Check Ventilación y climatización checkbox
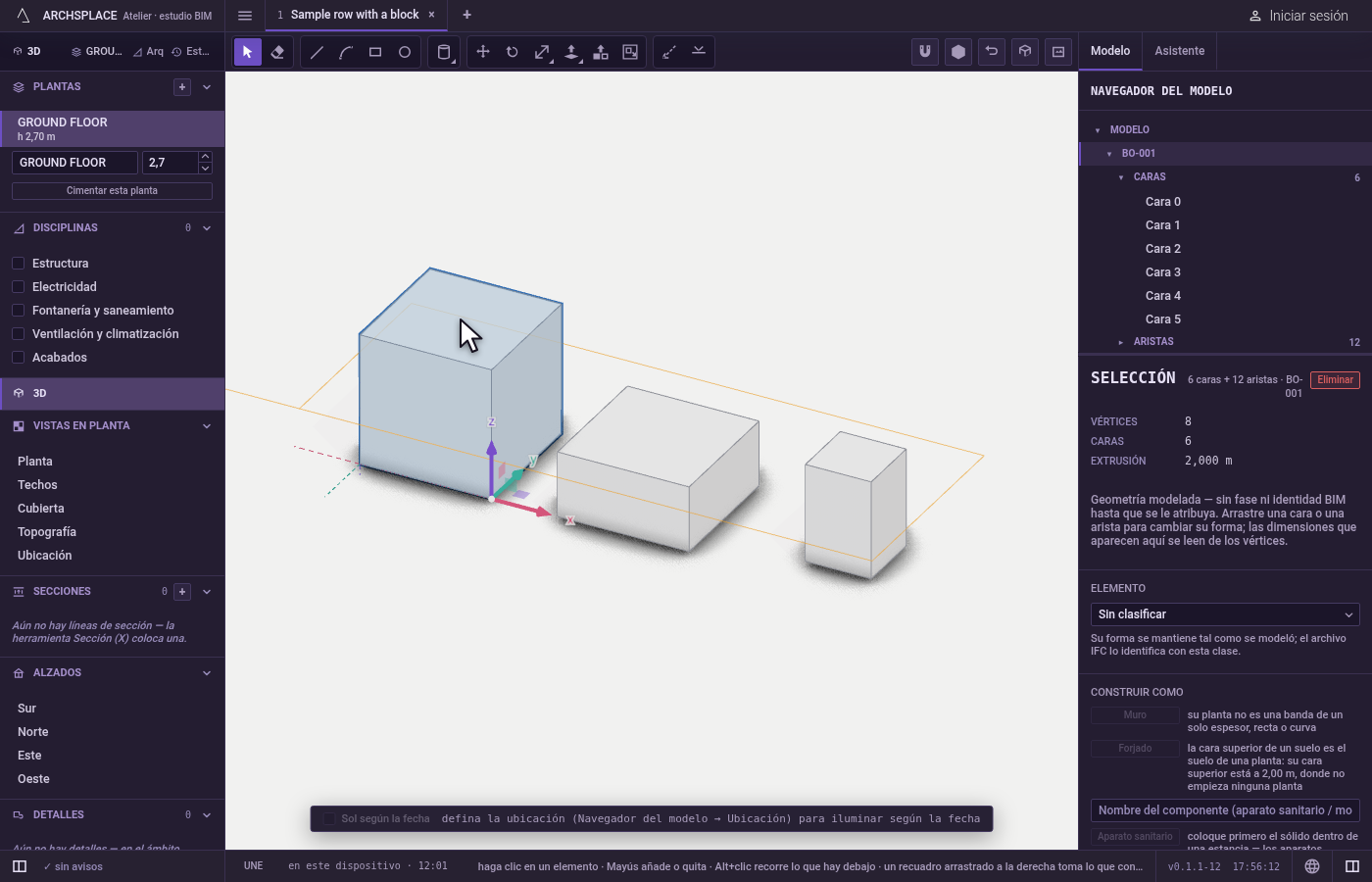The height and width of the screenshot is (882, 1372). (18, 333)
